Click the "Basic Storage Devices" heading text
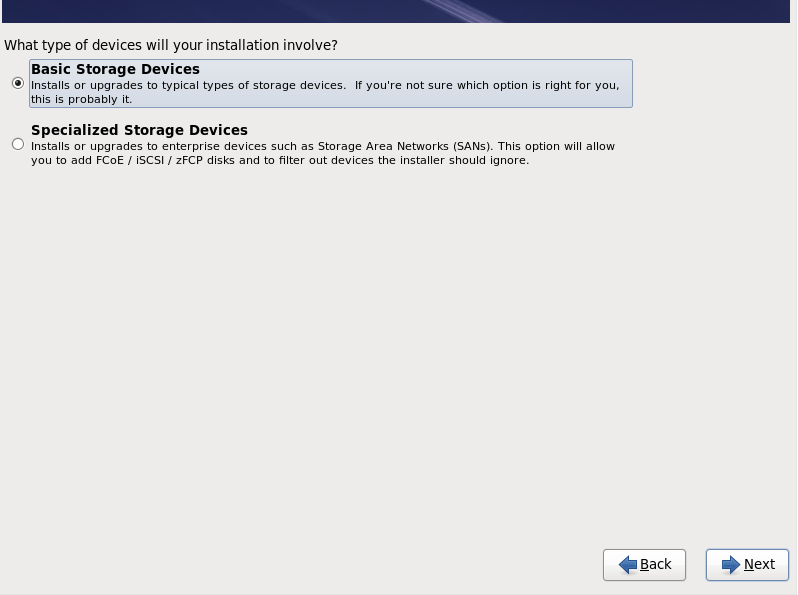 pos(116,69)
